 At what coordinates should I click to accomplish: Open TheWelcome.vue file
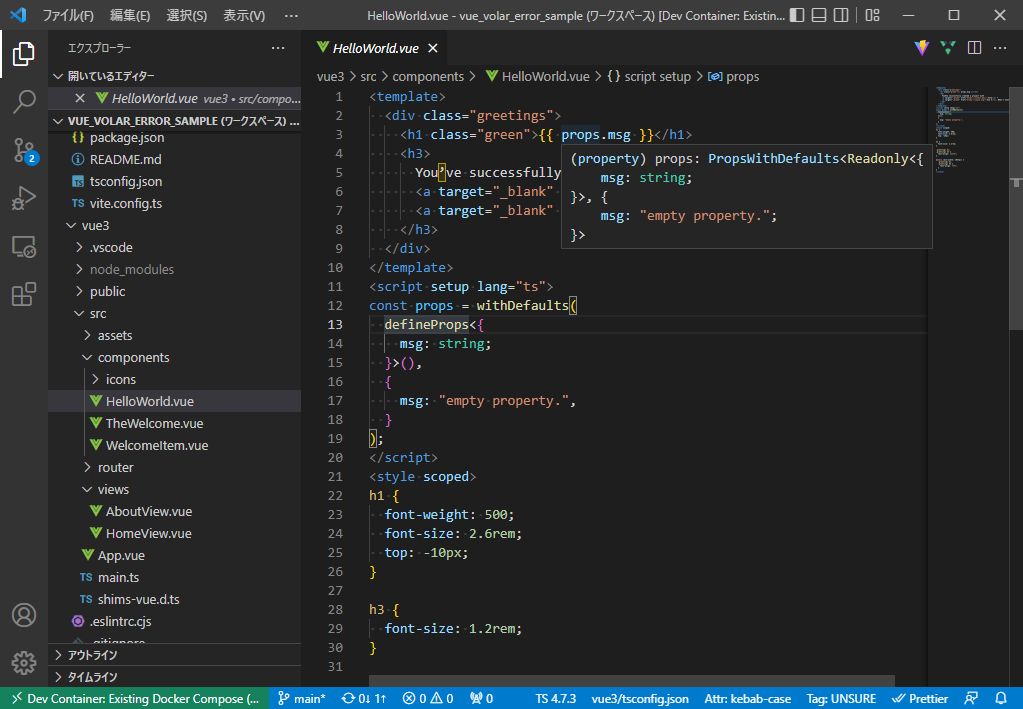point(175,423)
